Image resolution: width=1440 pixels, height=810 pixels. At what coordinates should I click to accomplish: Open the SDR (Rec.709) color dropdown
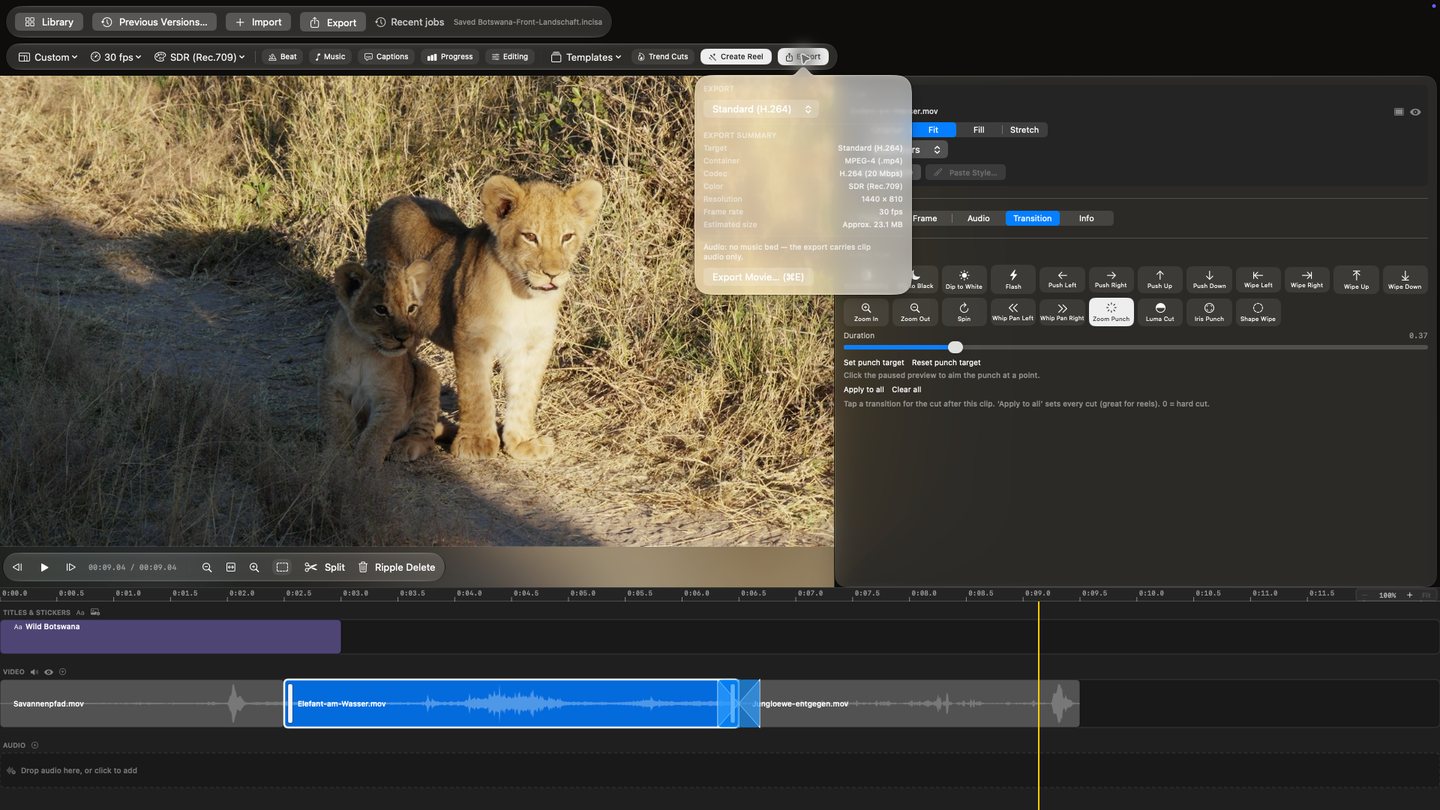tap(200, 57)
